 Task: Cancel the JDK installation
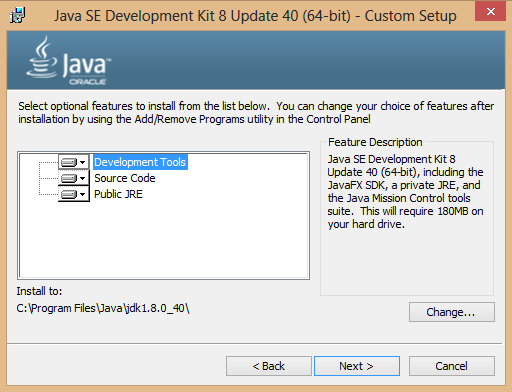[x=452, y=366]
